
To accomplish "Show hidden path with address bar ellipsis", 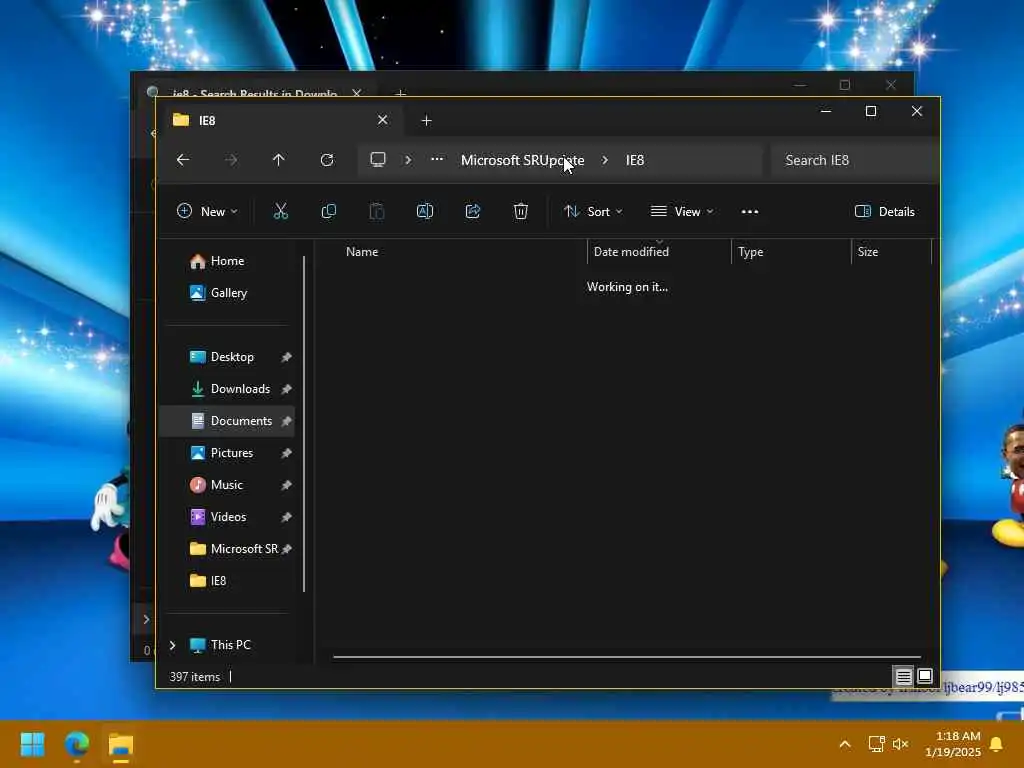I will click(437, 159).
